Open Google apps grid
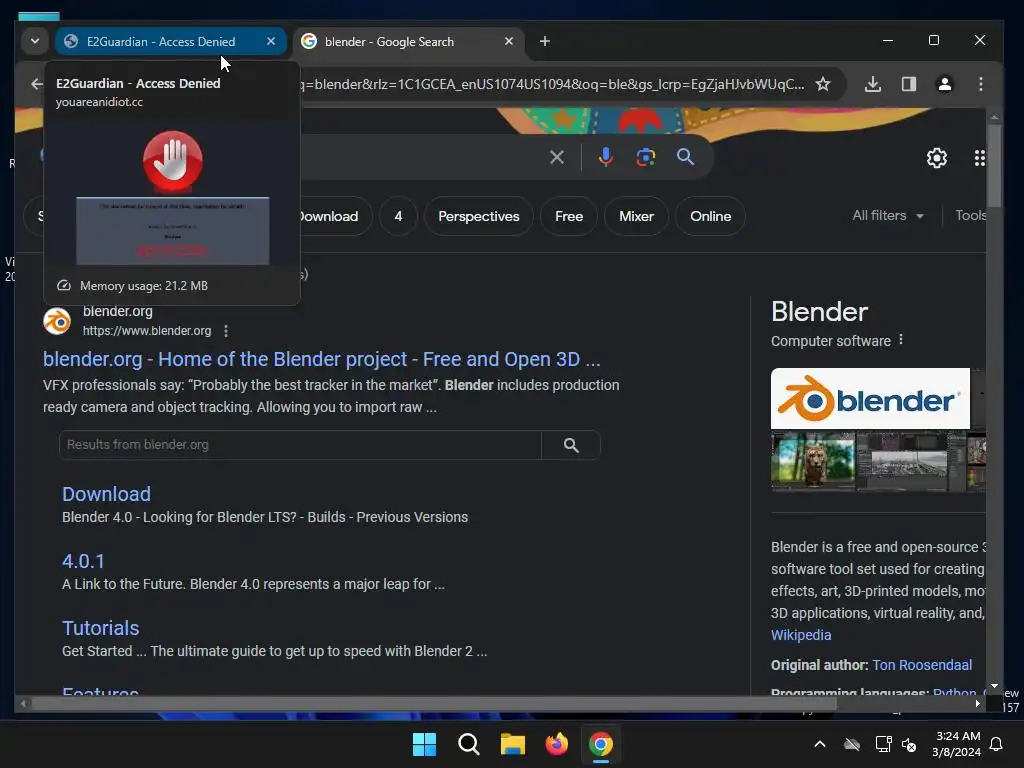 [x=979, y=157]
